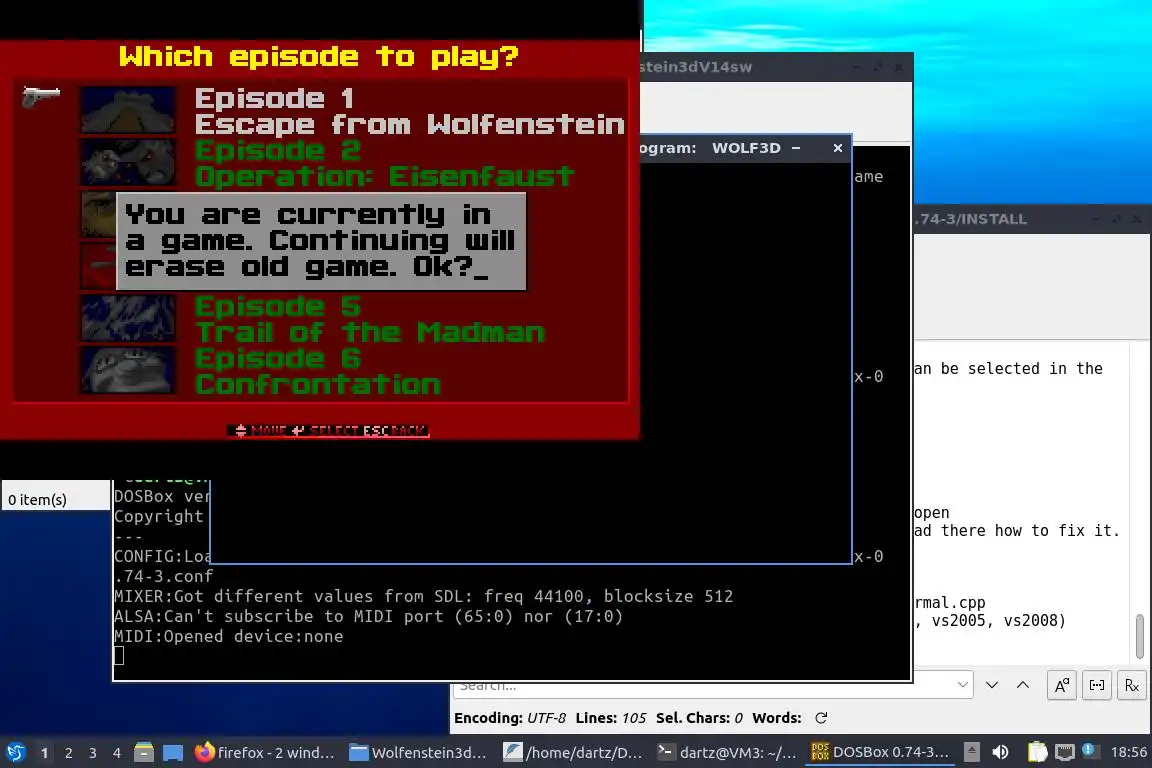Toggle Match Case in search bar
Screen dimensions: 1152x768
(x=1062, y=686)
